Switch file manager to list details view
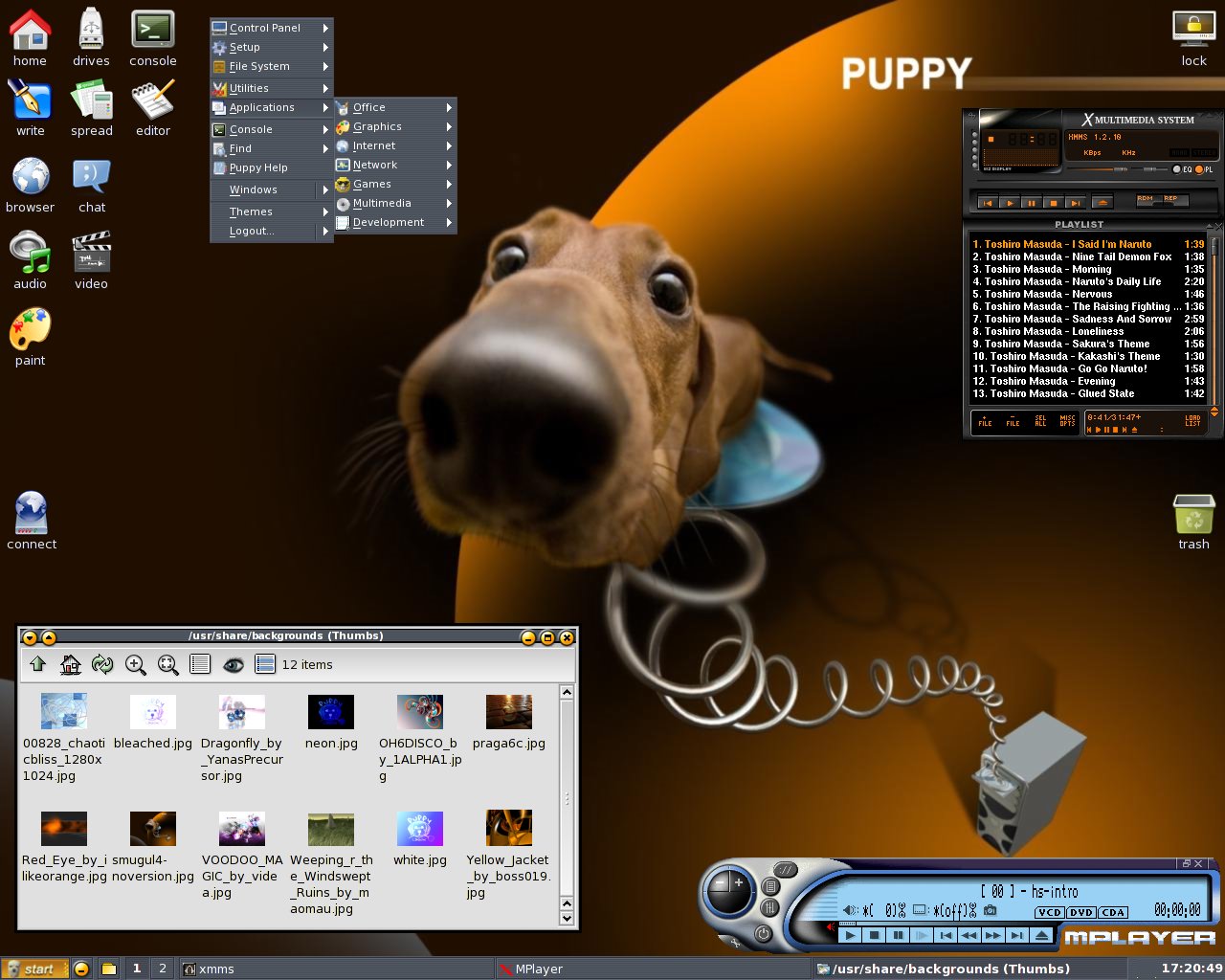Viewport: 1225px width, 980px height. 200,664
